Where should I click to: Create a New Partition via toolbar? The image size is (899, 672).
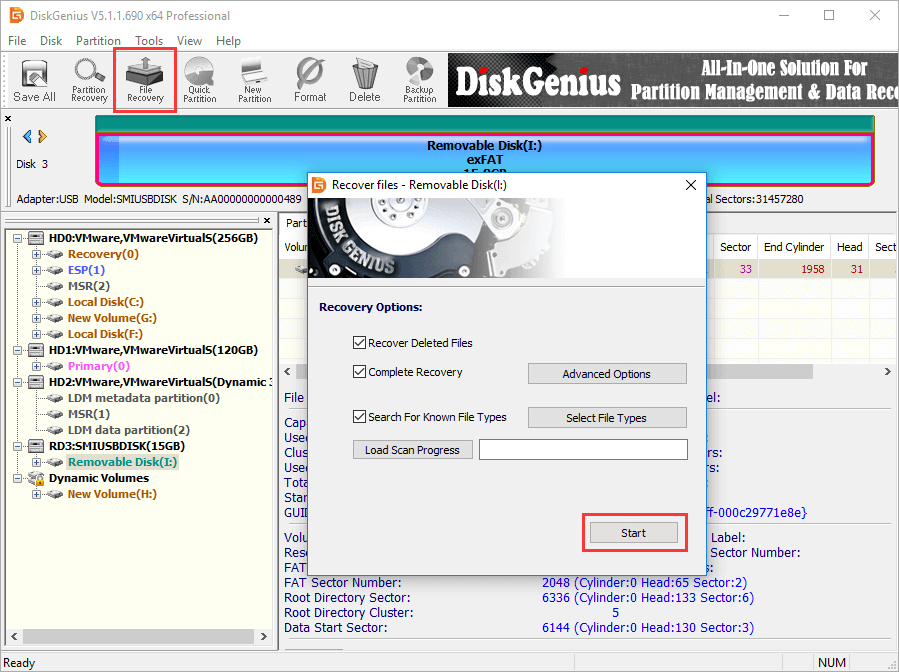[x=255, y=80]
